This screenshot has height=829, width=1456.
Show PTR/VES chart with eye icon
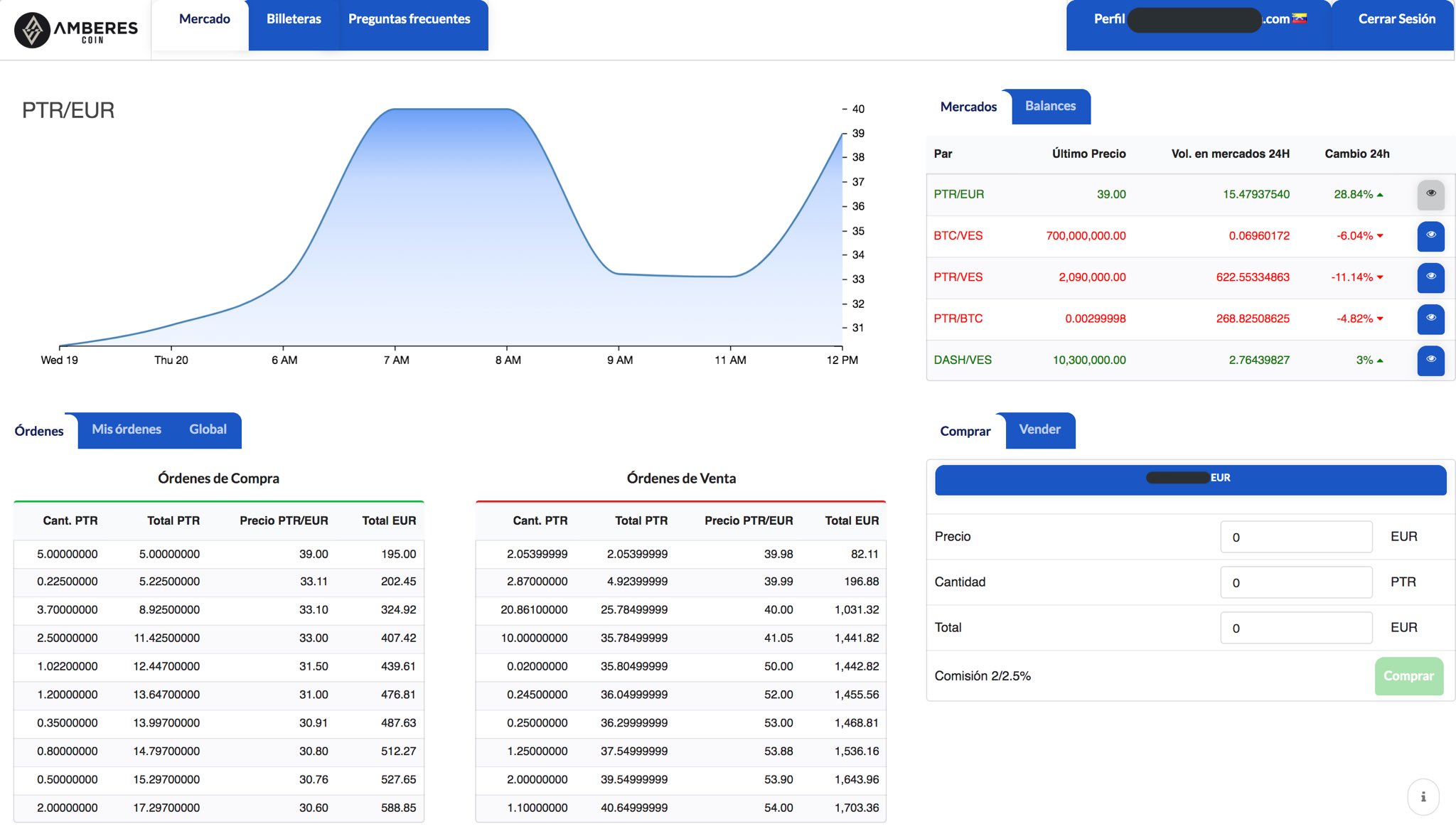tap(1430, 277)
